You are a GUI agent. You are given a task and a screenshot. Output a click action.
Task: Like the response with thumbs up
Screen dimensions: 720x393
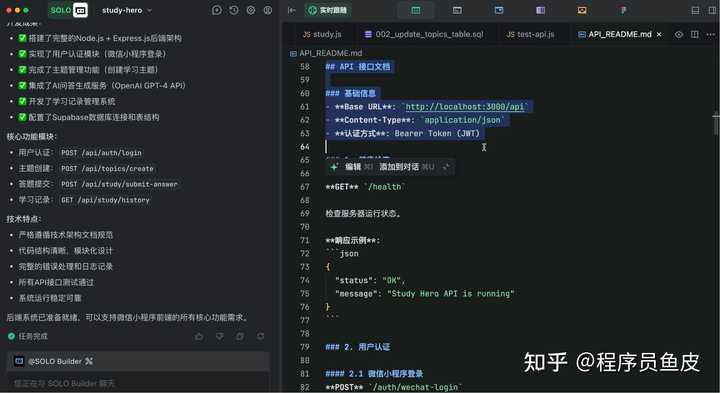point(199,337)
